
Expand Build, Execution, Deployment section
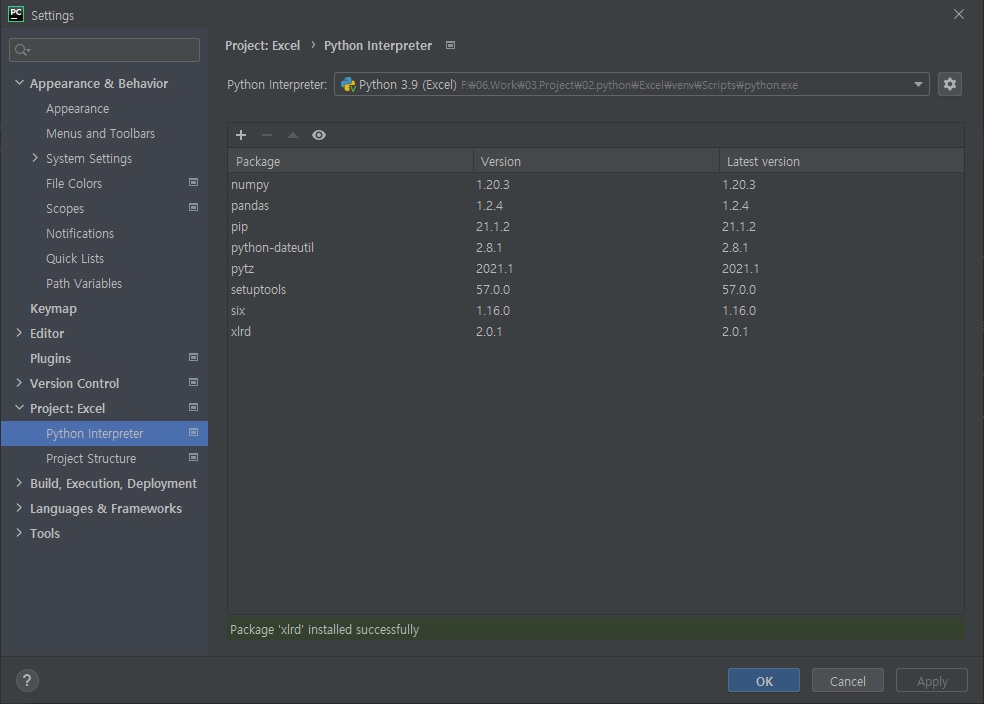pos(19,483)
